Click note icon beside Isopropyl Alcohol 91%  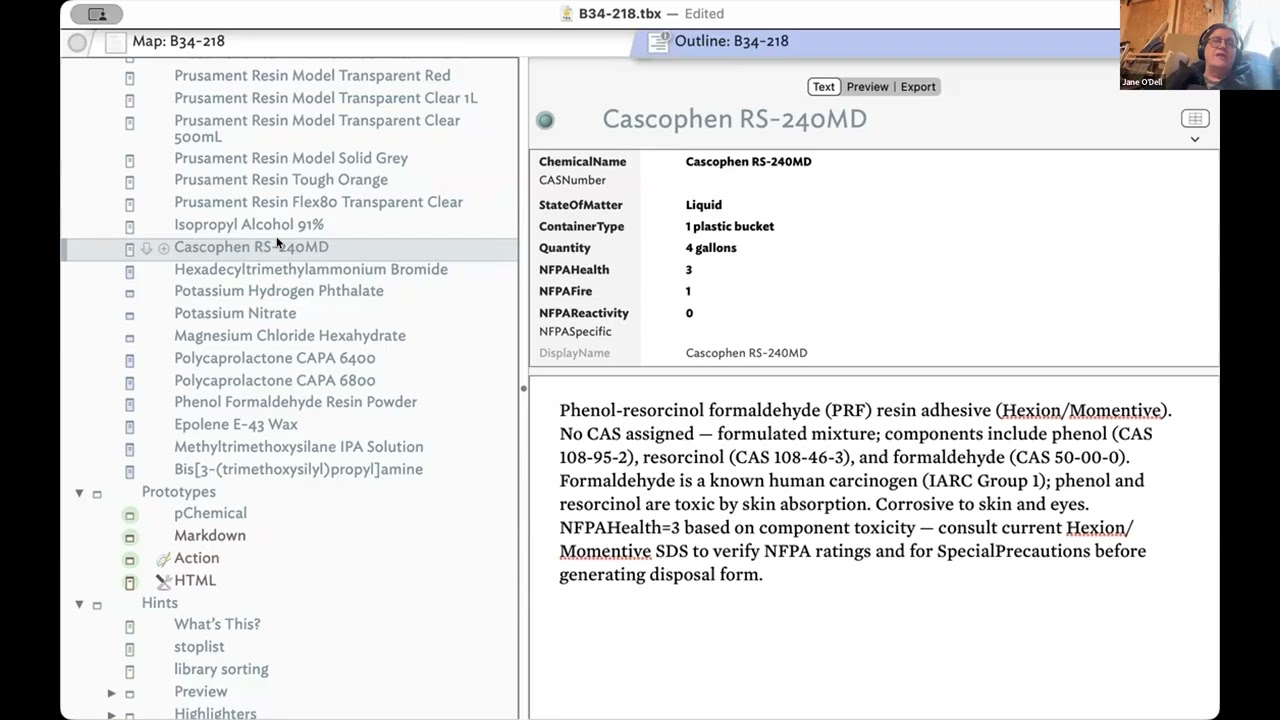[x=129, y=226]
